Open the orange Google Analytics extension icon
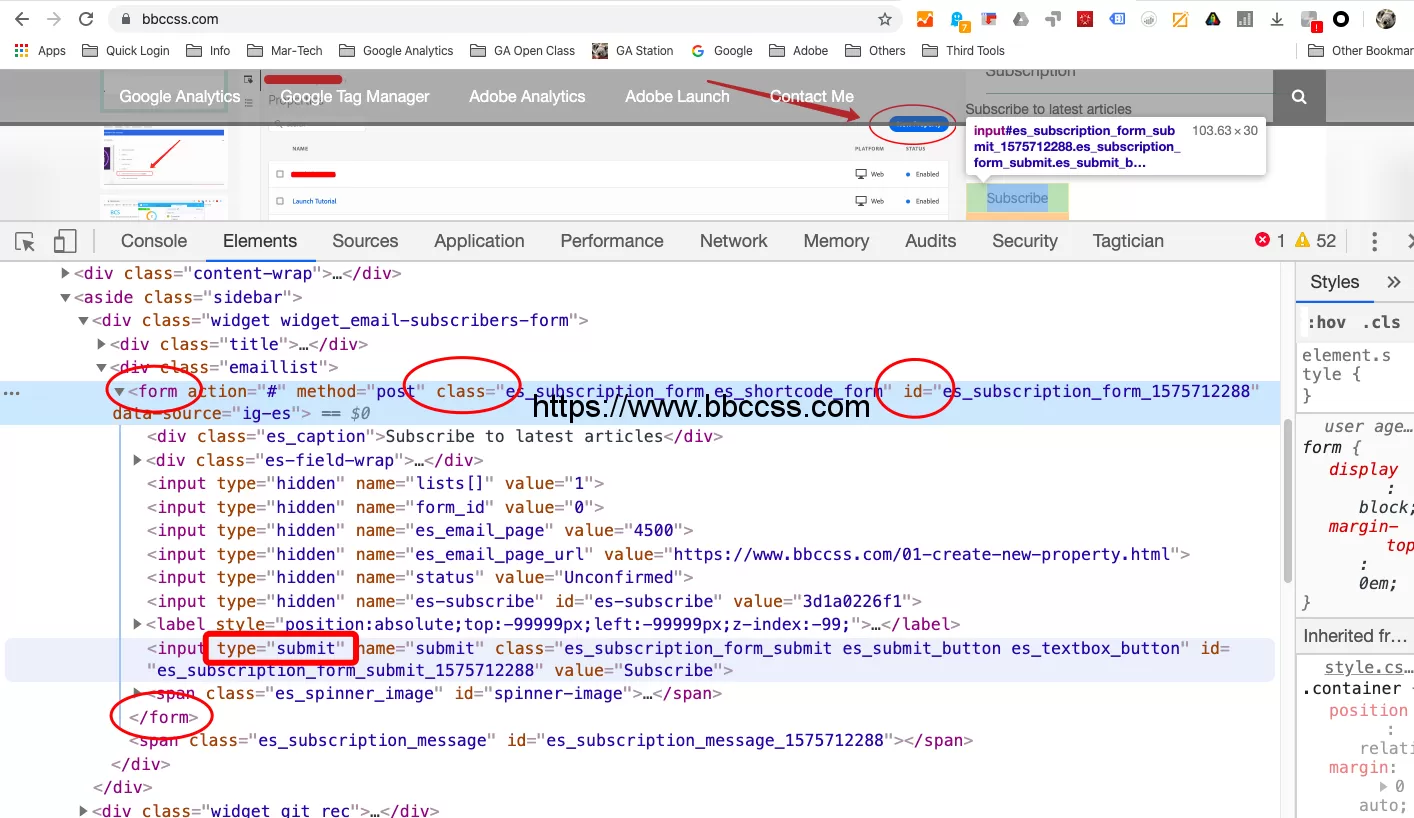Image resolution: width=1414 pixels, height=818 pixels. (x=925, y=19)
